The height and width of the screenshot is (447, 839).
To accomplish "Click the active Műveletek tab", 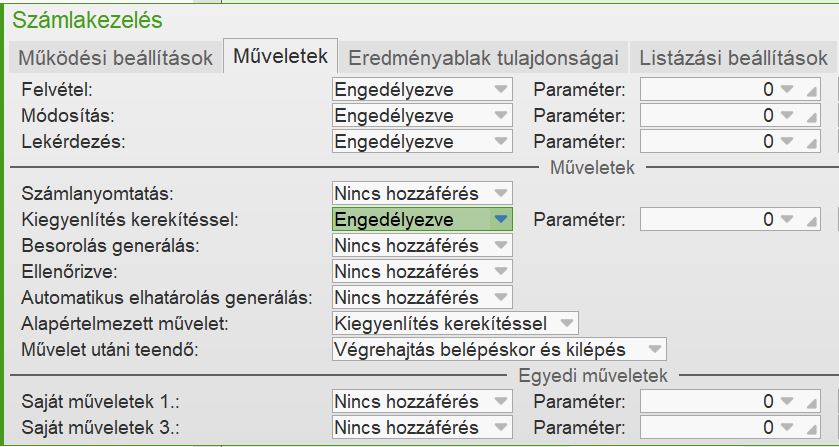I will tap(280, 57).
